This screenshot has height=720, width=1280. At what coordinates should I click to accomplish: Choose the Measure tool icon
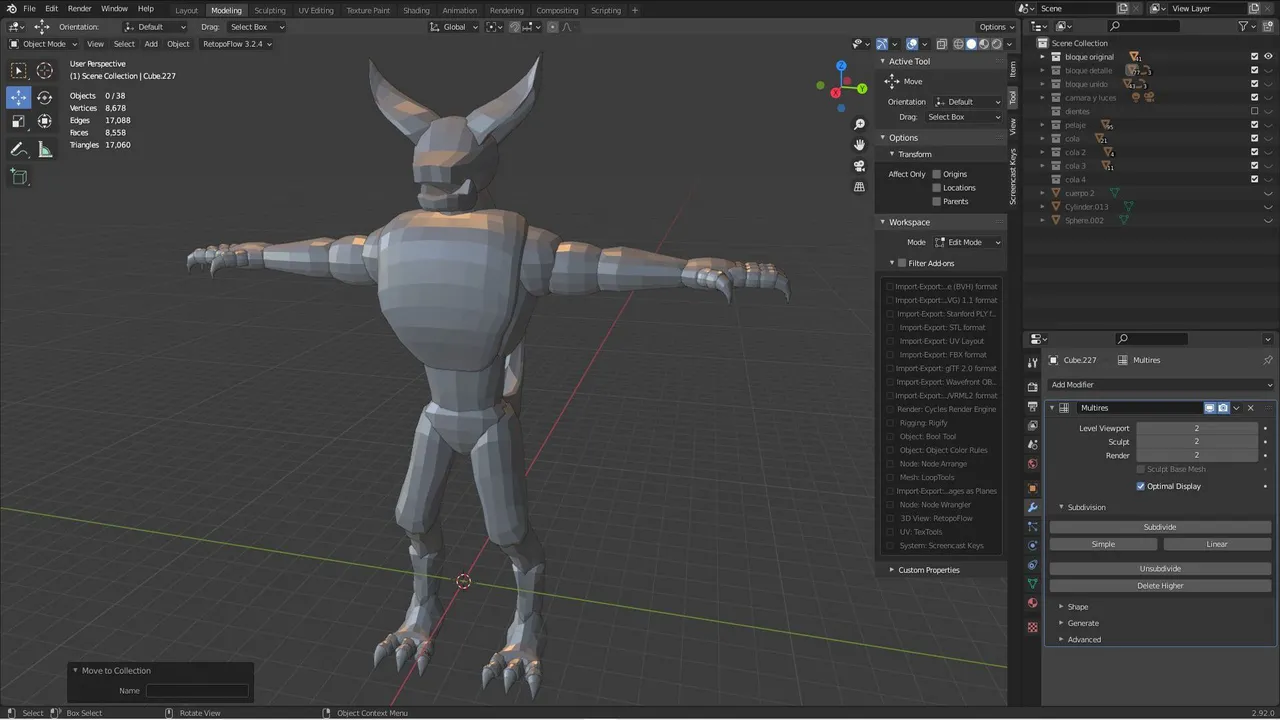[x=45, y=149]
